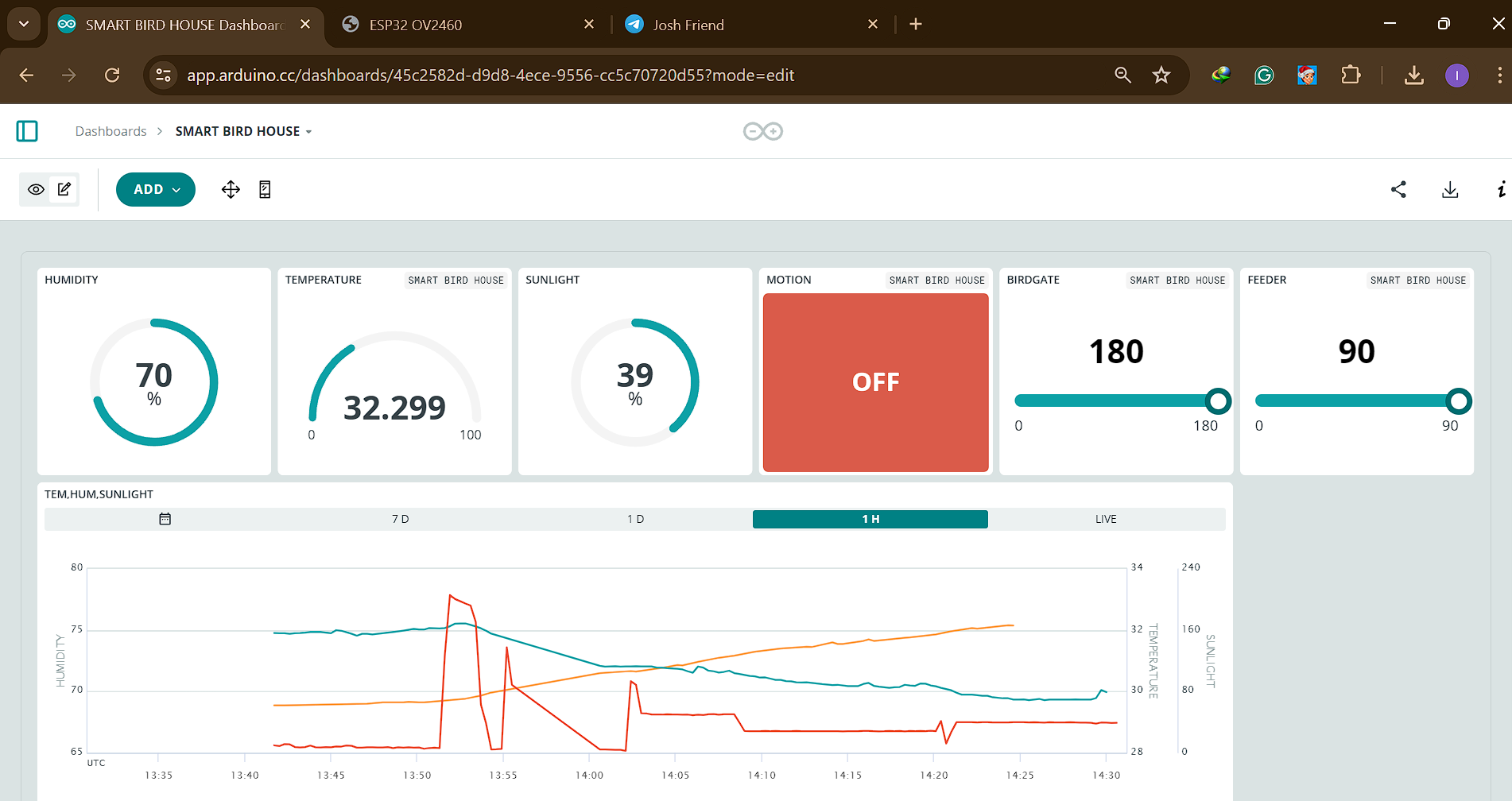Open the colorful globe extension icon

point(1221,75)
